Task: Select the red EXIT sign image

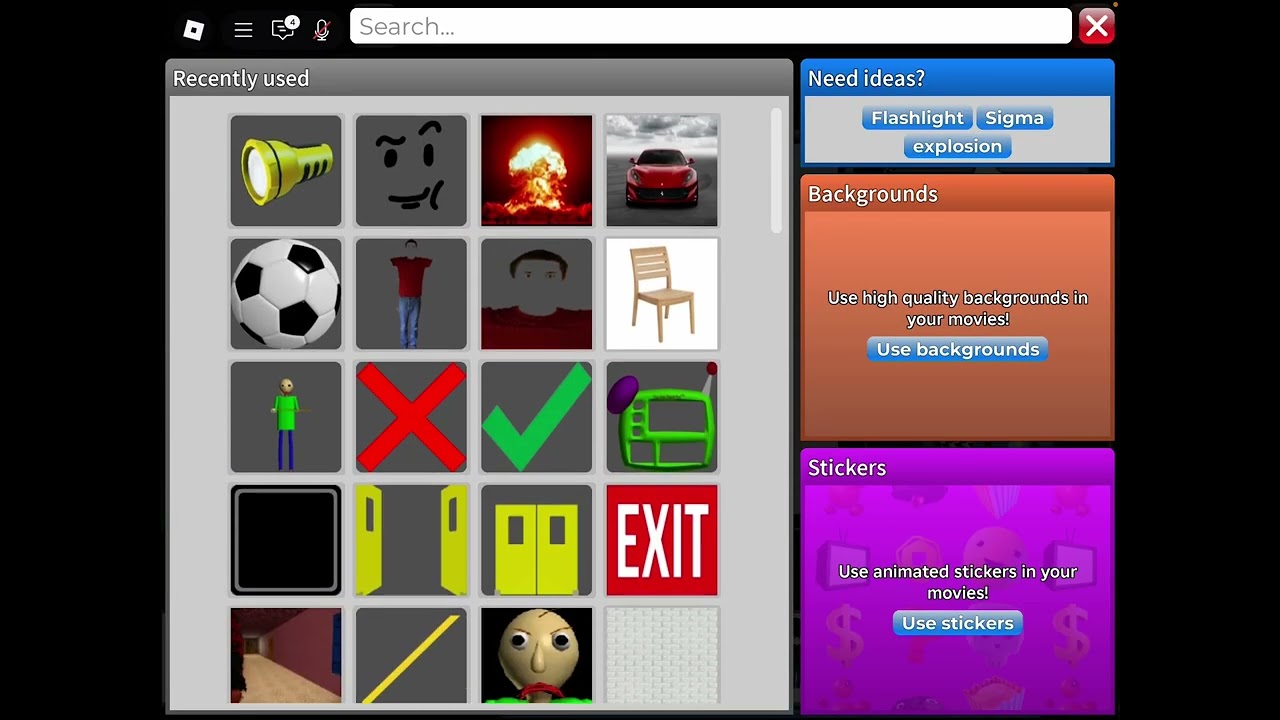Action: (x=662, y=540)
